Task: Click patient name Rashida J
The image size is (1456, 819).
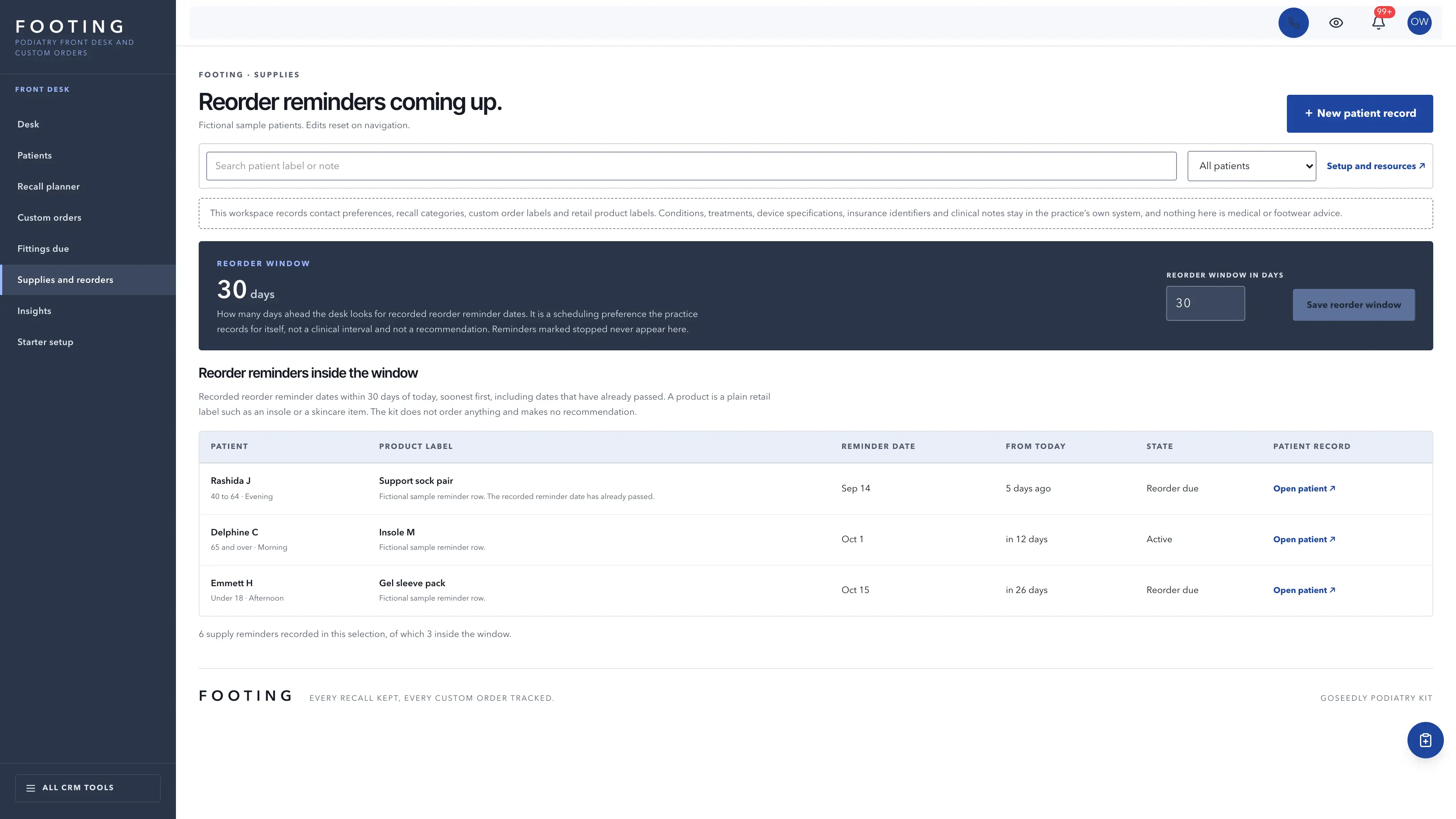Action: [231, 481]
